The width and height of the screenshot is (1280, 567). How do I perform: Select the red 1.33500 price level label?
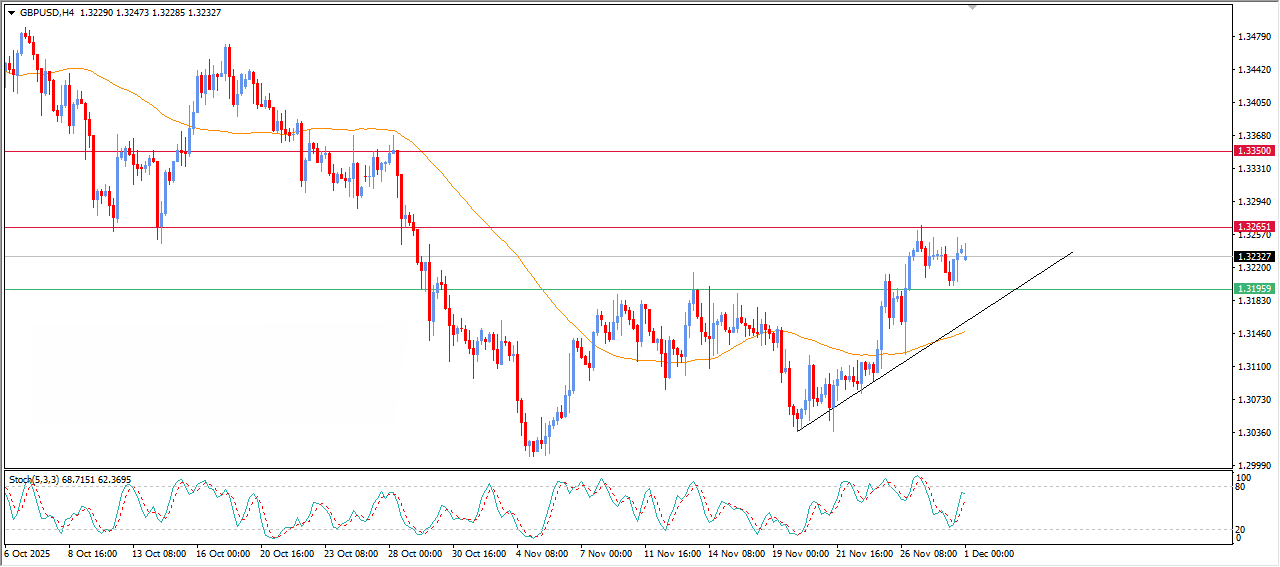coord(1254,150)
